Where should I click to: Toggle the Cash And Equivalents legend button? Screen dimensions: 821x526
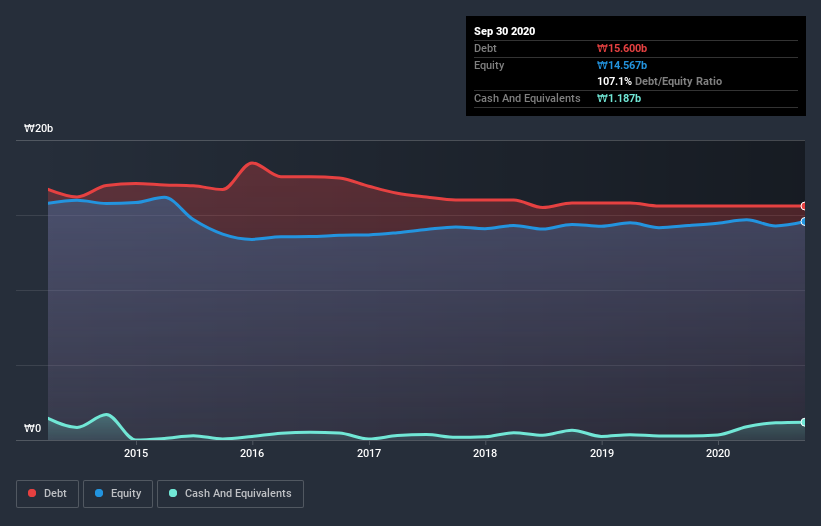click(230, 494)
